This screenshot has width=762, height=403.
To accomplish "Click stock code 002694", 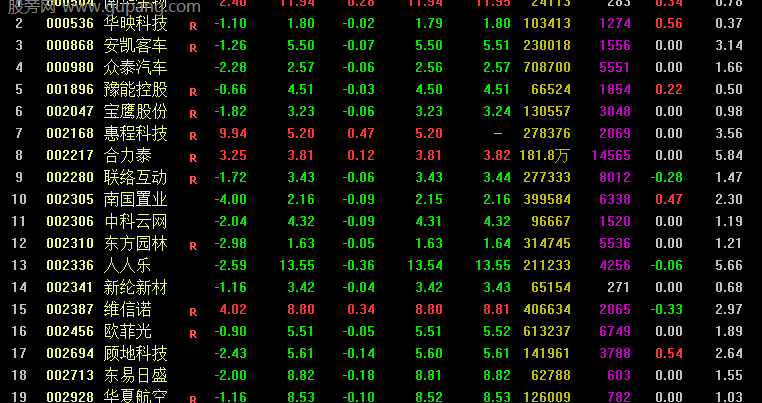I will 70,353.
